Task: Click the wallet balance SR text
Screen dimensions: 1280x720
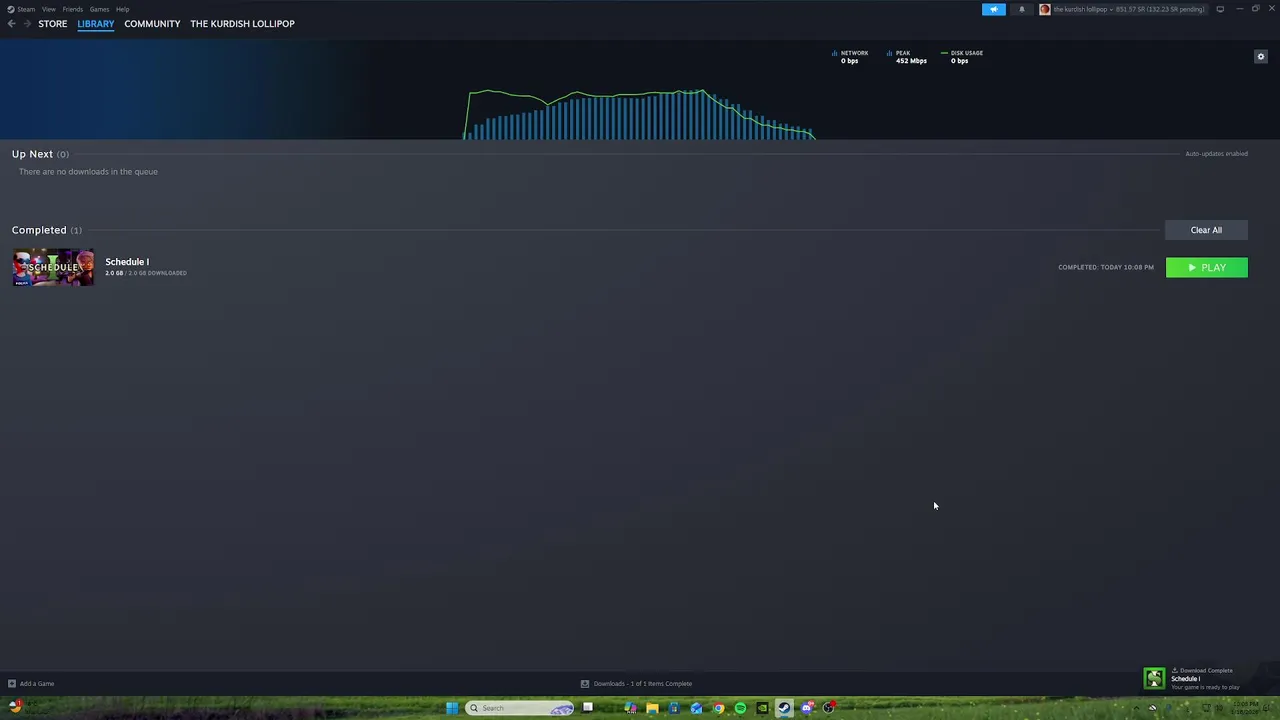Action: click(1162, 9)
